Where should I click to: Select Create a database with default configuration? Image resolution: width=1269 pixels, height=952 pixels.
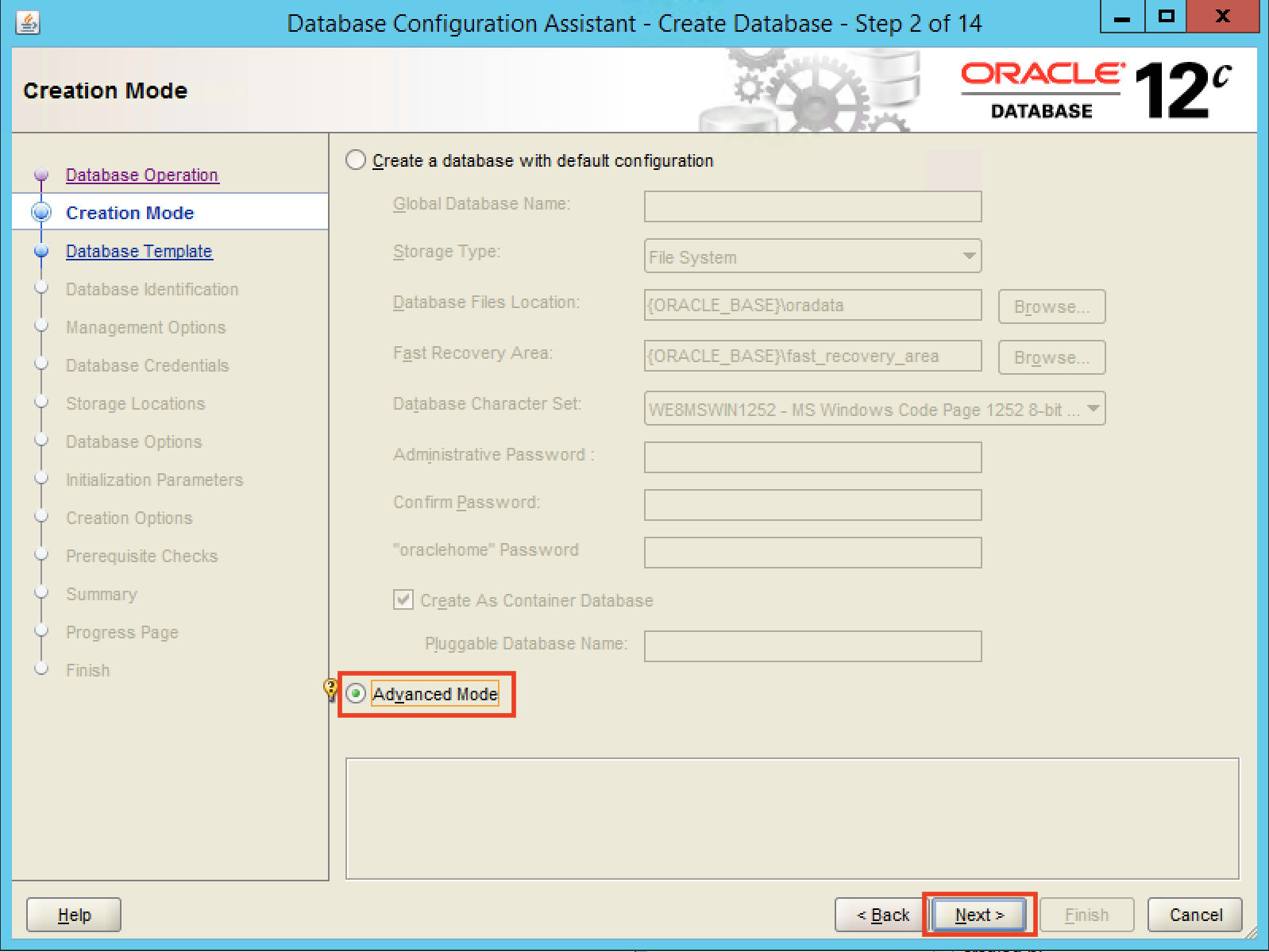tap(356, 160)
